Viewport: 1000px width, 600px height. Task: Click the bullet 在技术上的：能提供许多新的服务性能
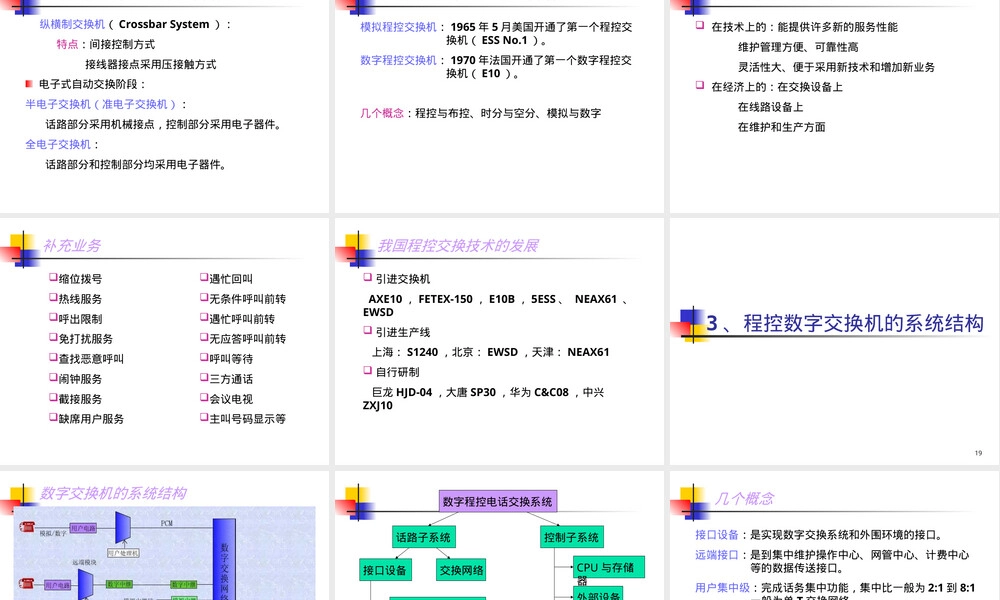797,27
